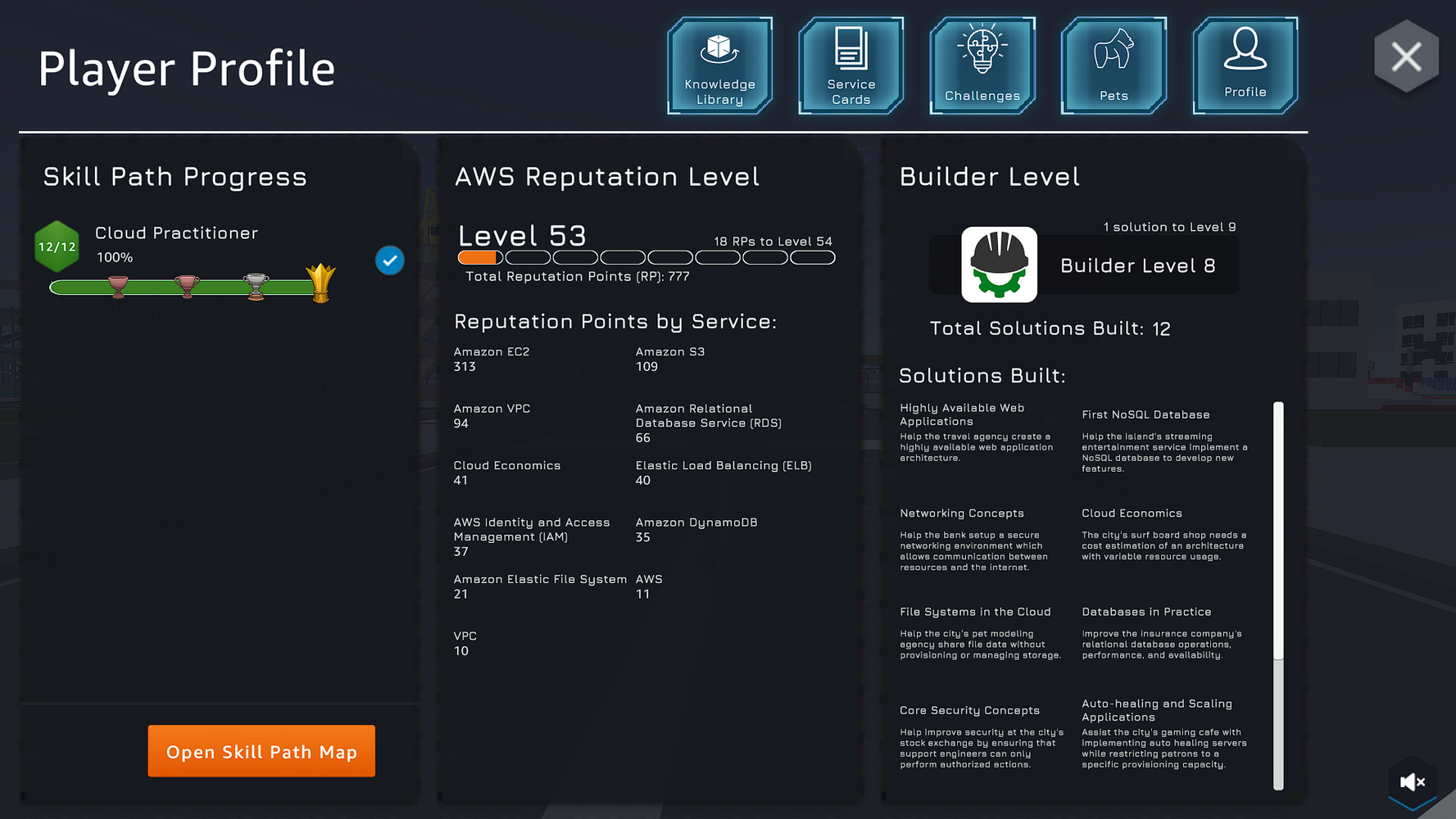
Task: Close the Player Profile screen
Action: click(1406, 57)
